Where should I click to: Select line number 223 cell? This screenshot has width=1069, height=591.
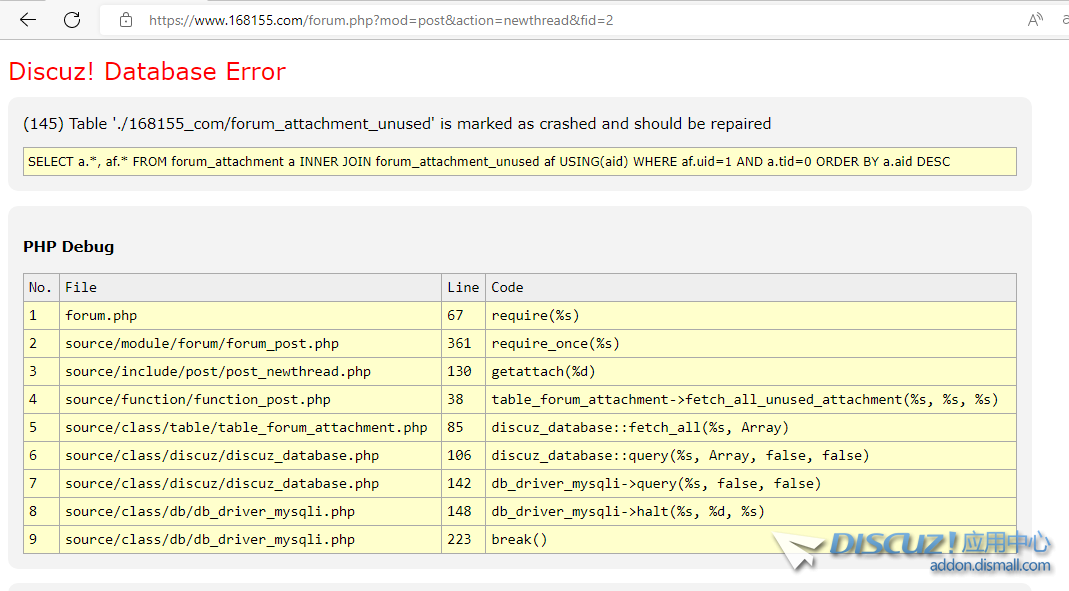click(x=463, y=539)
